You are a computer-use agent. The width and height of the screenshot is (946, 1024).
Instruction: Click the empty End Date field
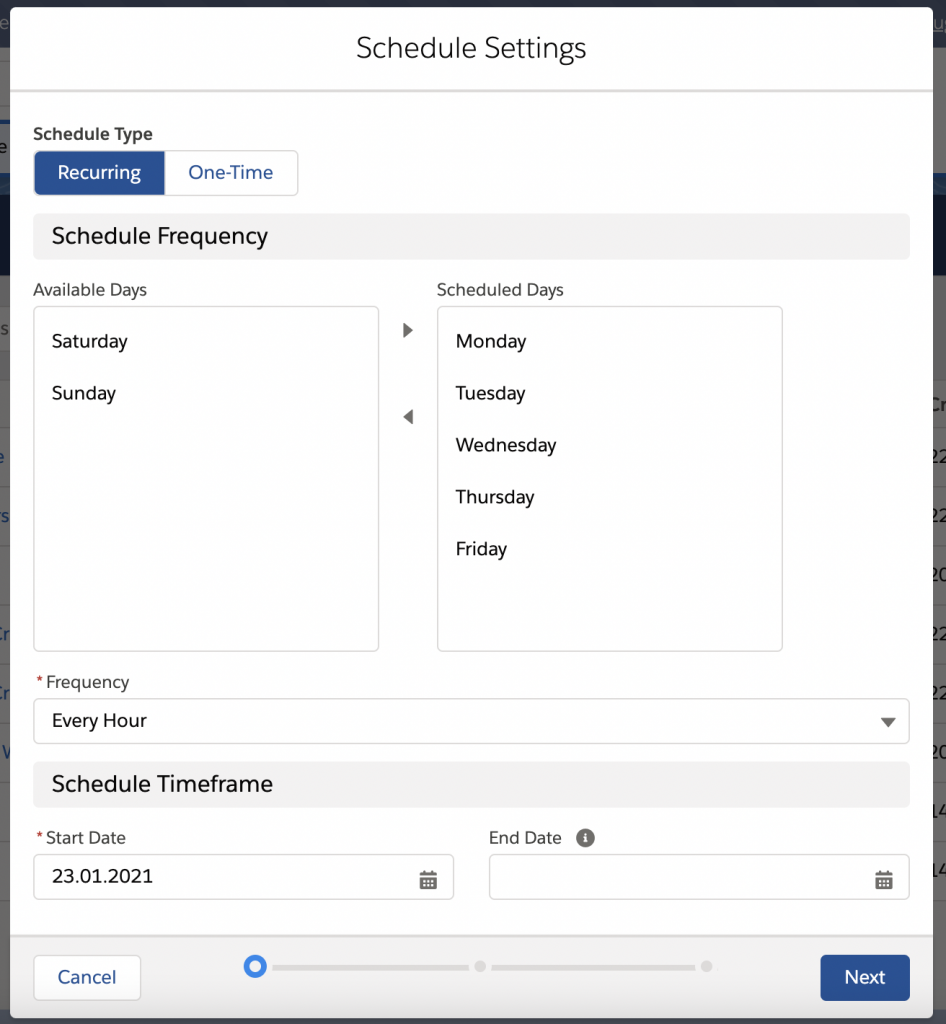point(699,877)
